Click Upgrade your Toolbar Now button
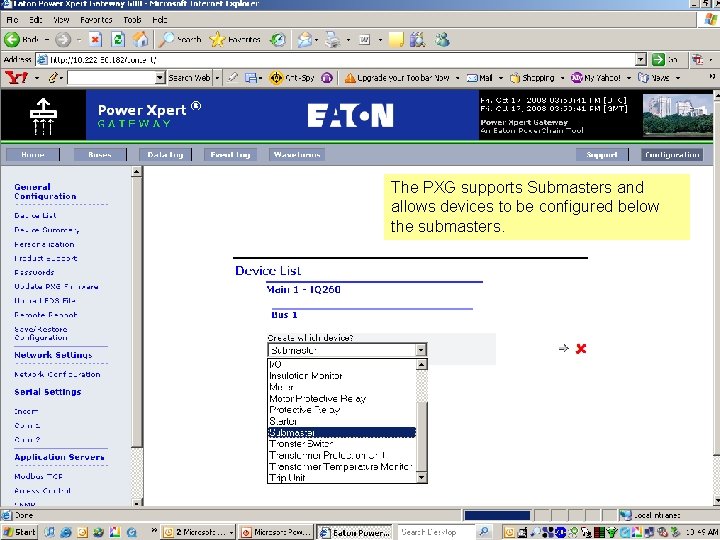The height and width of the screenshot is (540, 720). click(397, 78)
